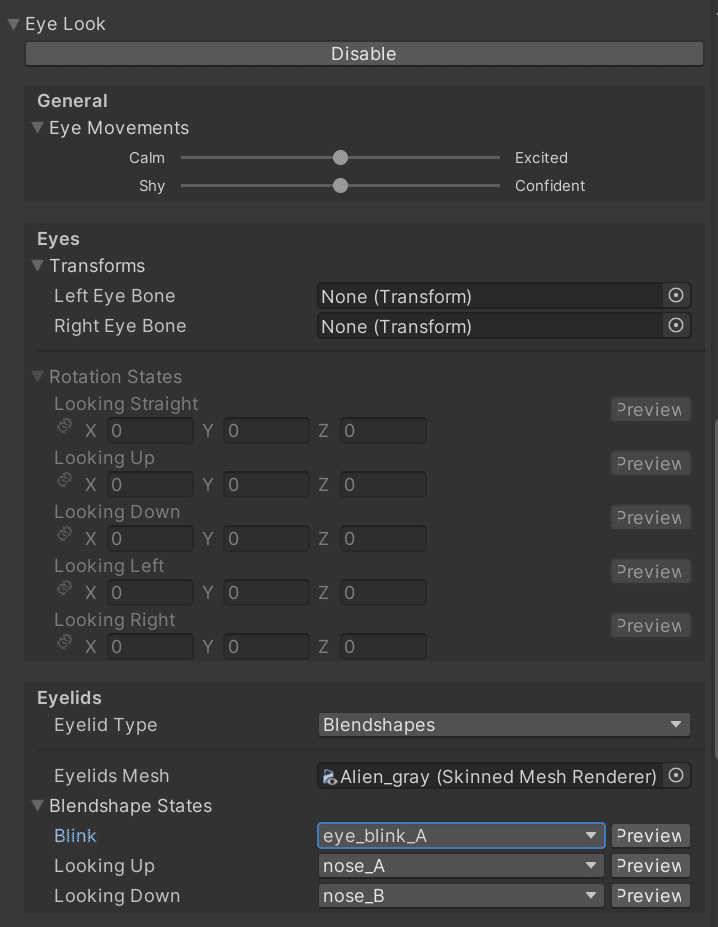The width and height of the screenshot is (718, 927).
Task: Collapse the Eye Look section
Action: click(14, 24)
